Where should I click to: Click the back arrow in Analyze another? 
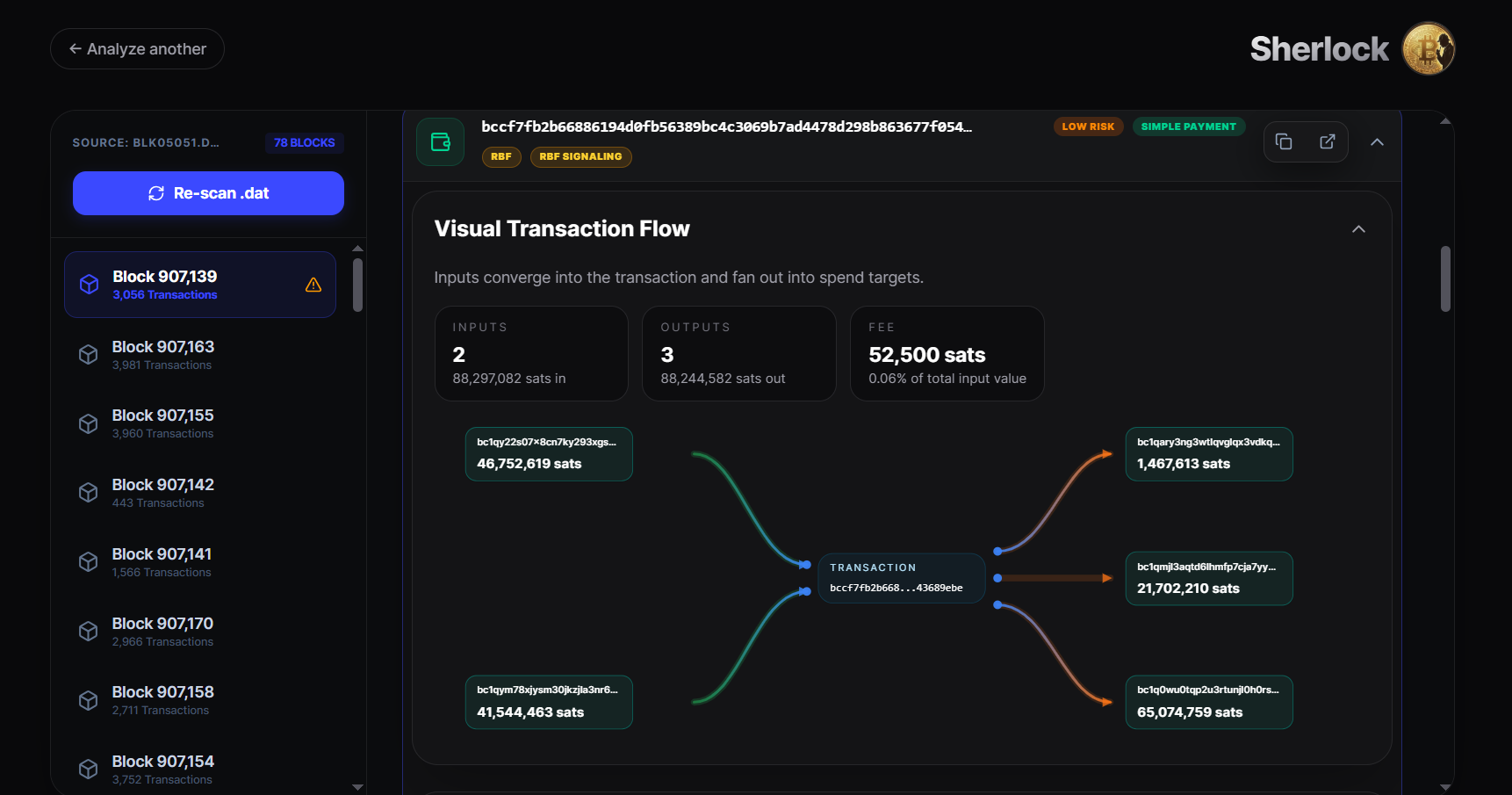point(74,48)
